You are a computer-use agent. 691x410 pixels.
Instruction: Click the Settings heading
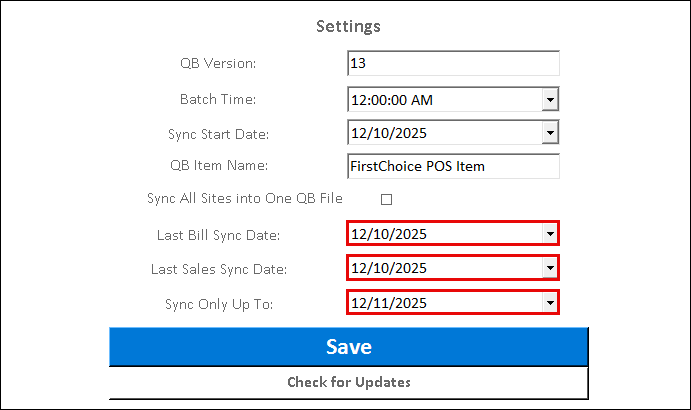[348, 26]
